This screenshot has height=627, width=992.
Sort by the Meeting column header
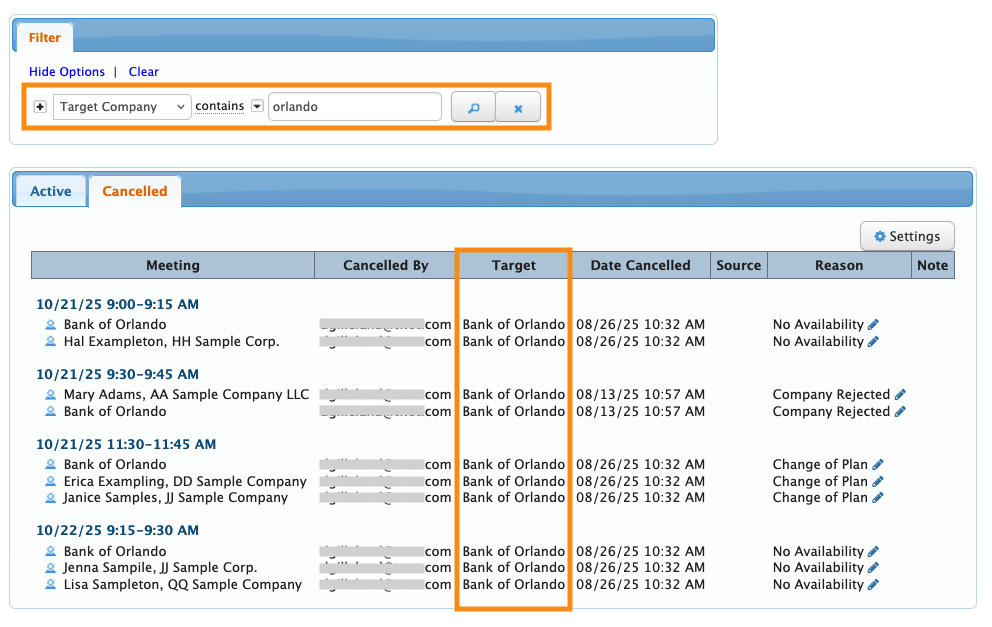click(x=173, y=265)
